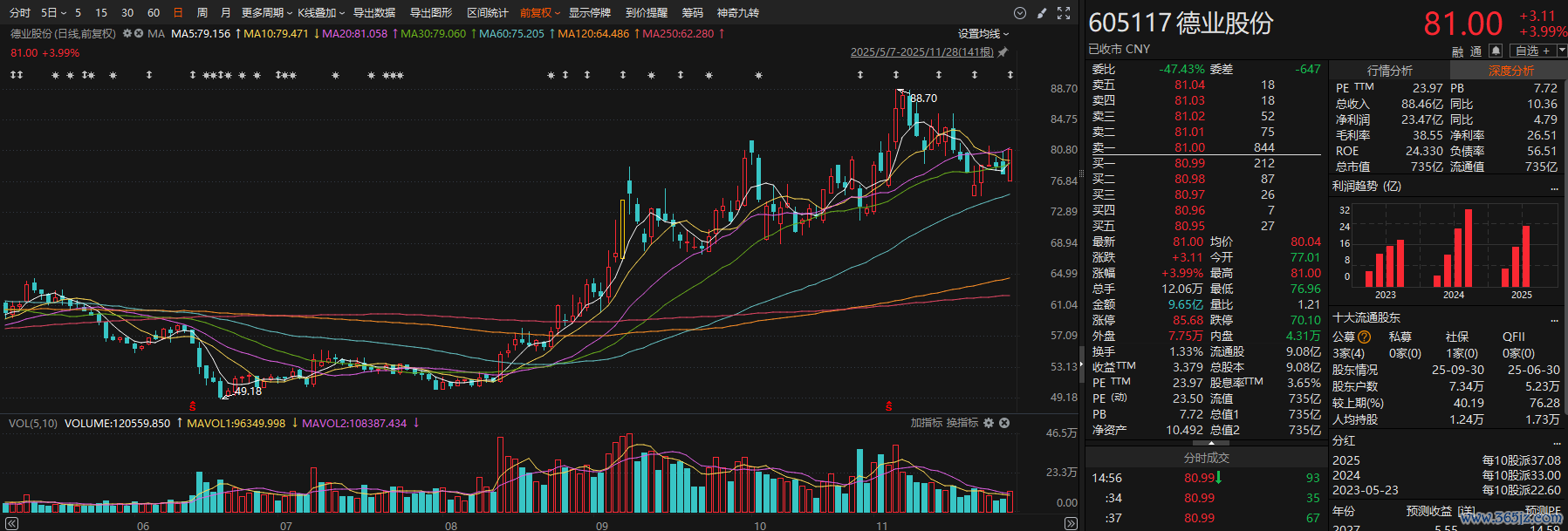Close the VOL indicator panel
This screenshot has width=1568, height=531.
[1004, 423]
